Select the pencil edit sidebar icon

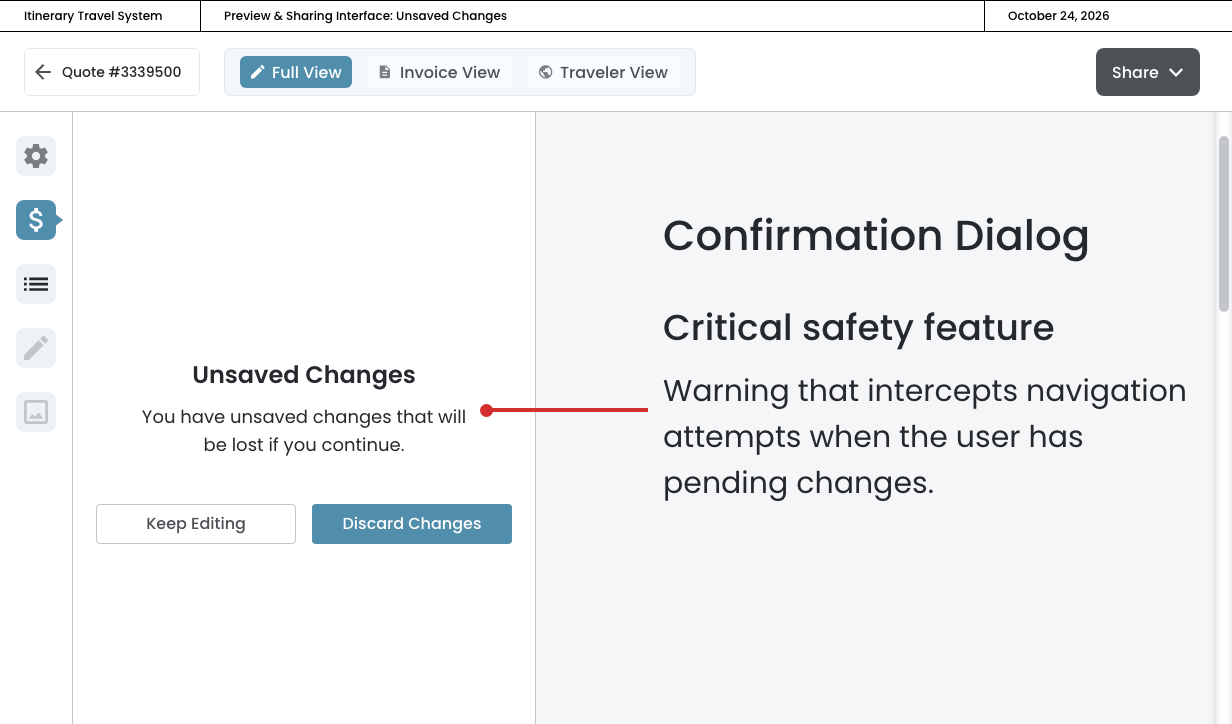point(36,348)
